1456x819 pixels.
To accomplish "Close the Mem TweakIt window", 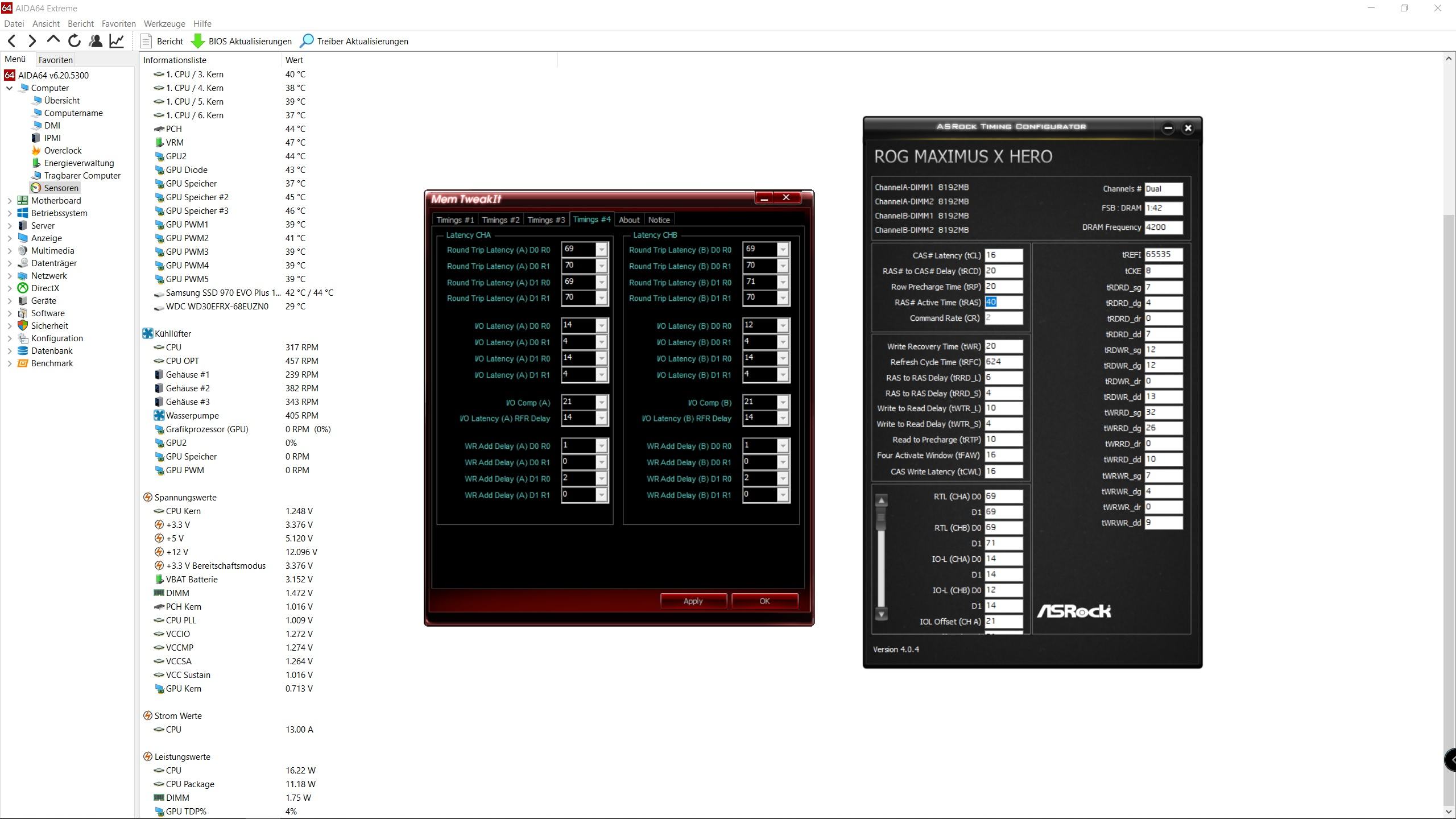I will [787, 197].
